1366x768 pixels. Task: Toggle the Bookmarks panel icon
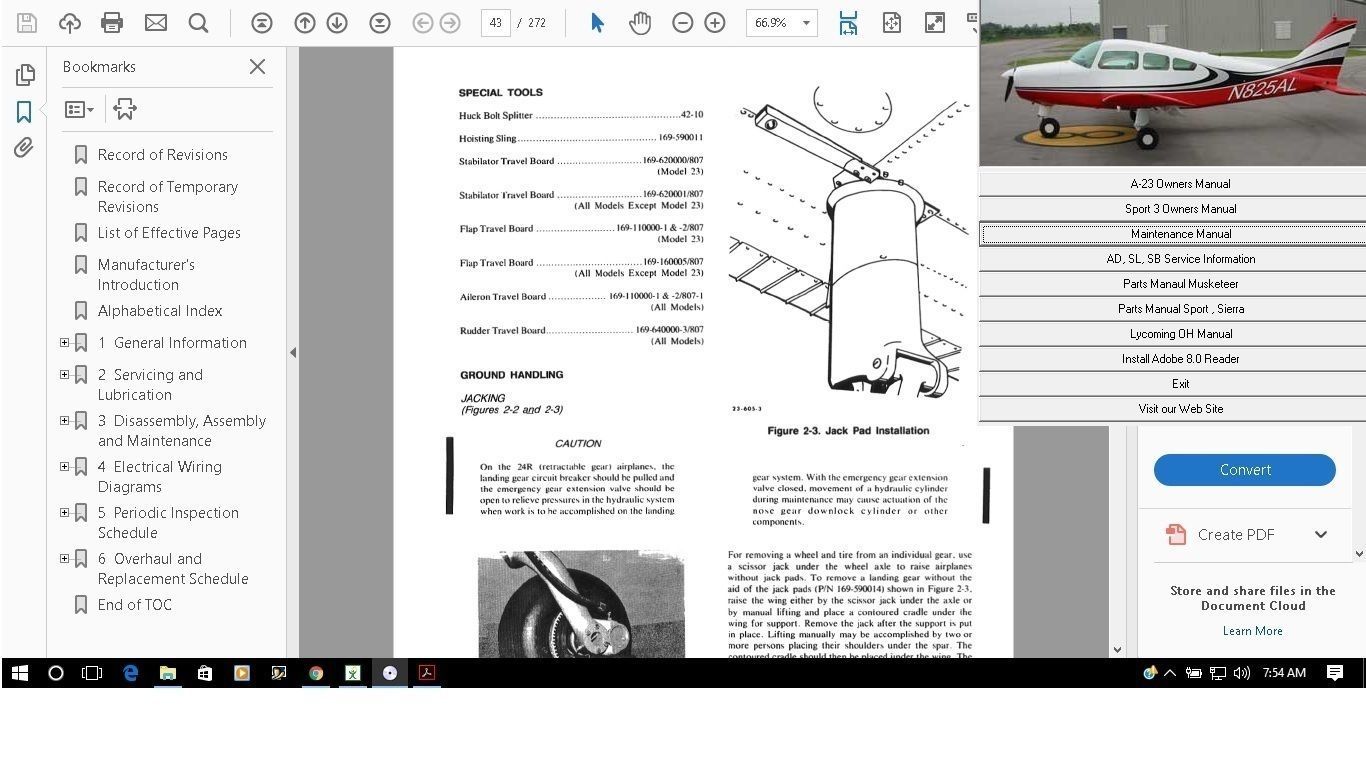[24, 112]
